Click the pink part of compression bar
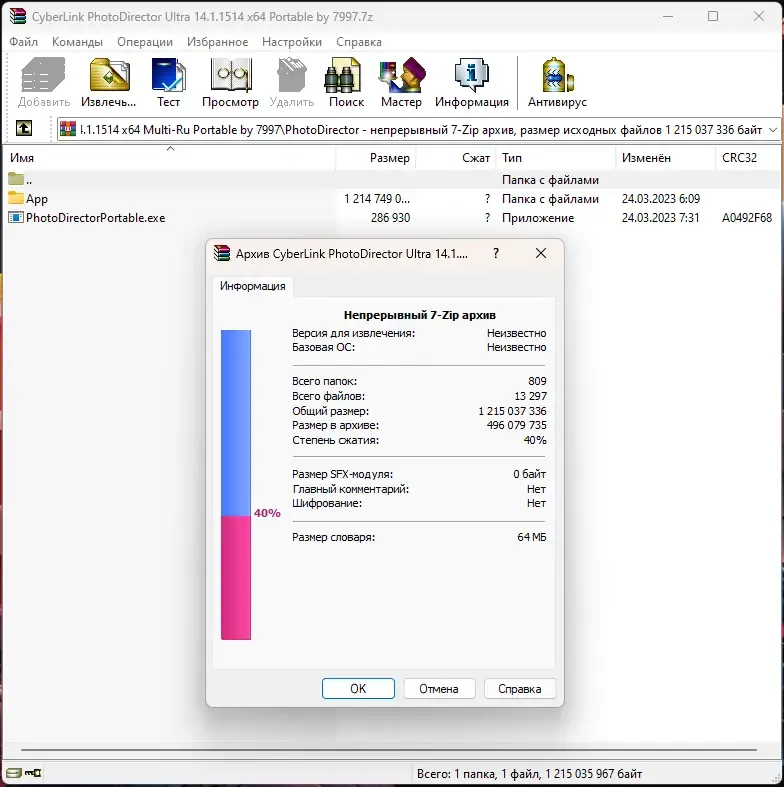The image size is (784, 787). pos(236,578)
